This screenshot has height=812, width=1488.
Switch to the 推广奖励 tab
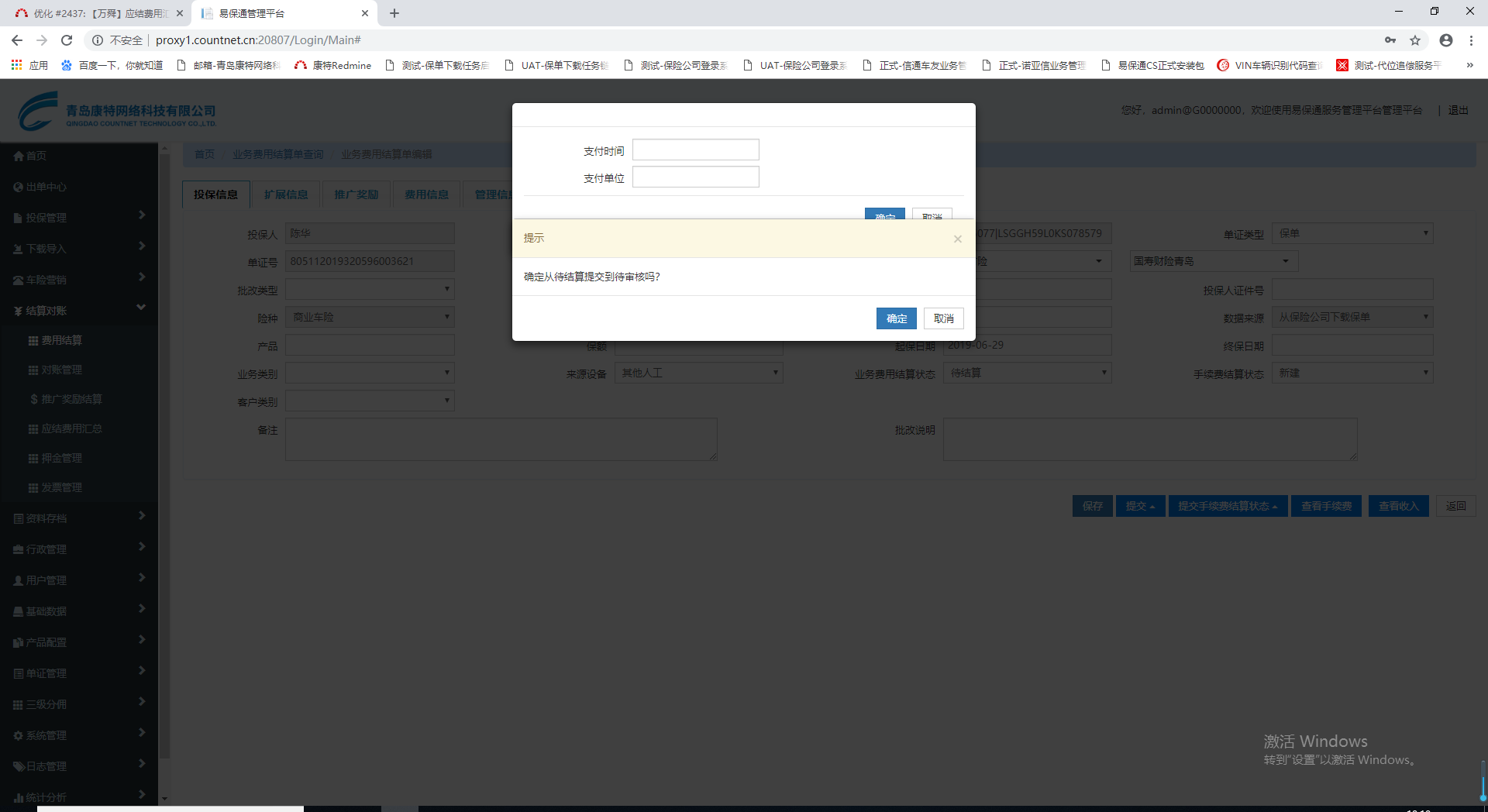point(356,194)
